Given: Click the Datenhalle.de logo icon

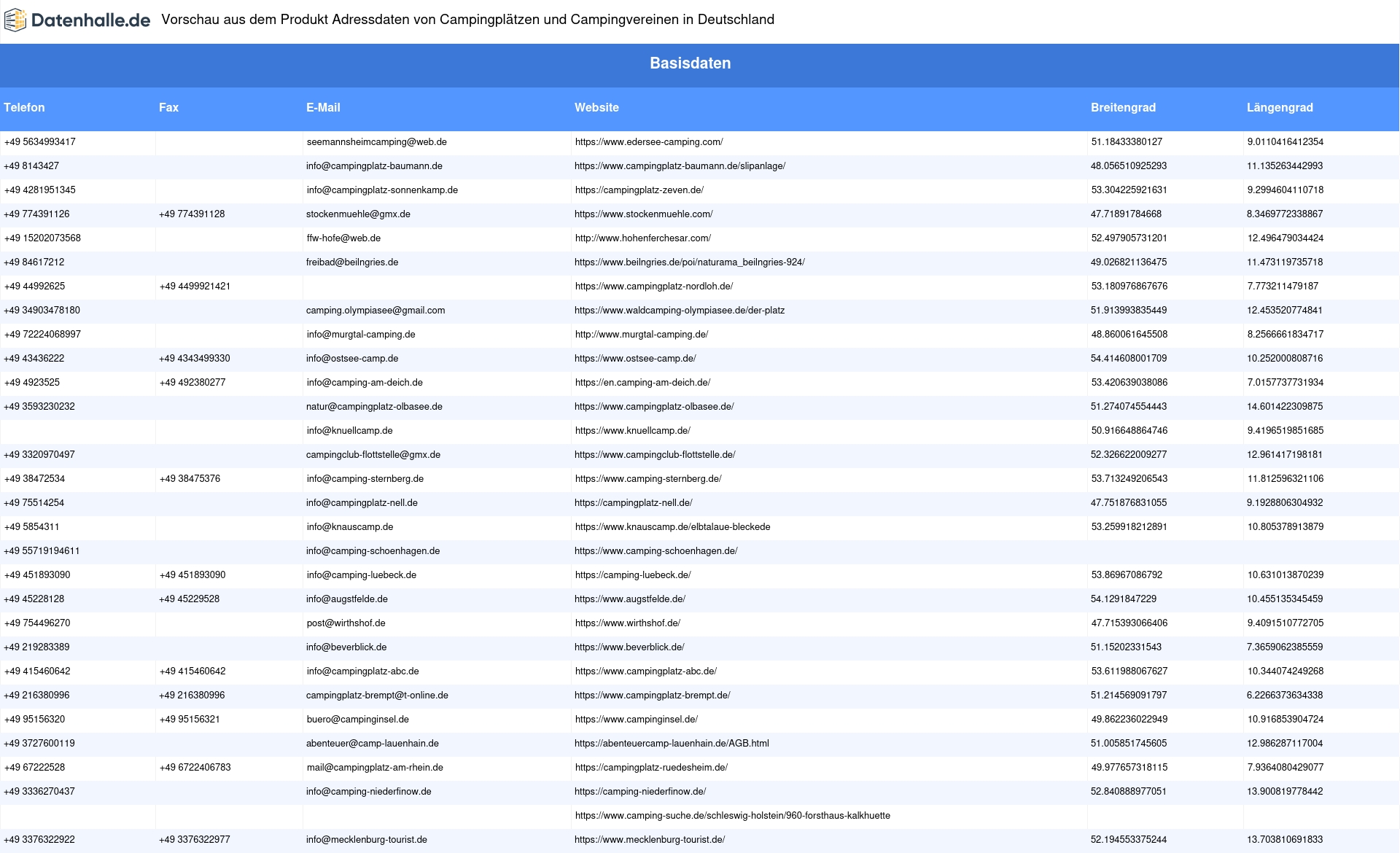Looking at the screenshot, I should click(15, 20).
